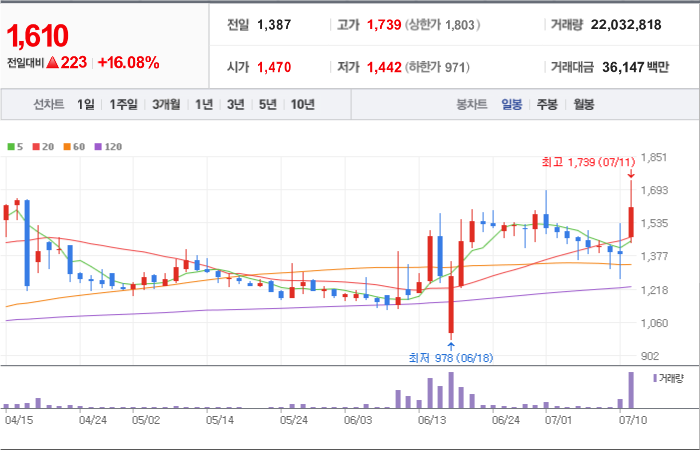Click the 902 price axis label
700x450 pixels.
650,356
